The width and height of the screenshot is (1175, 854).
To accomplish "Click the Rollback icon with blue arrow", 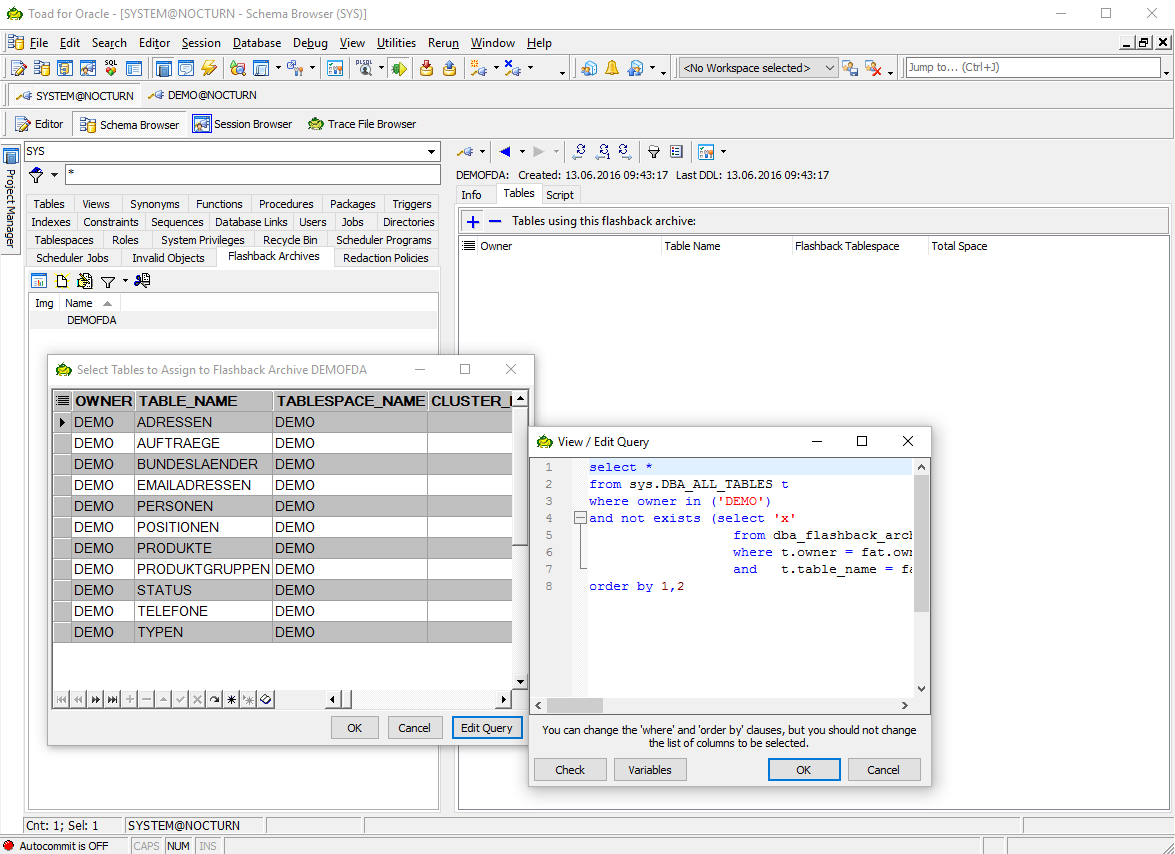I will (450, 68).
